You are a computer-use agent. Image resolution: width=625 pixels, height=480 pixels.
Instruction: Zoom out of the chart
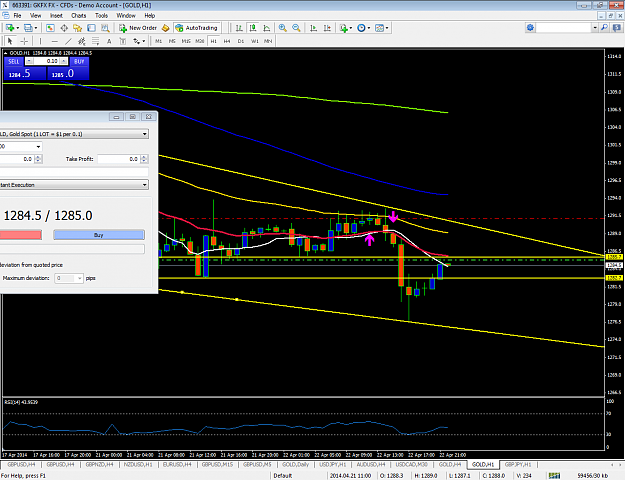pos(296,28)
